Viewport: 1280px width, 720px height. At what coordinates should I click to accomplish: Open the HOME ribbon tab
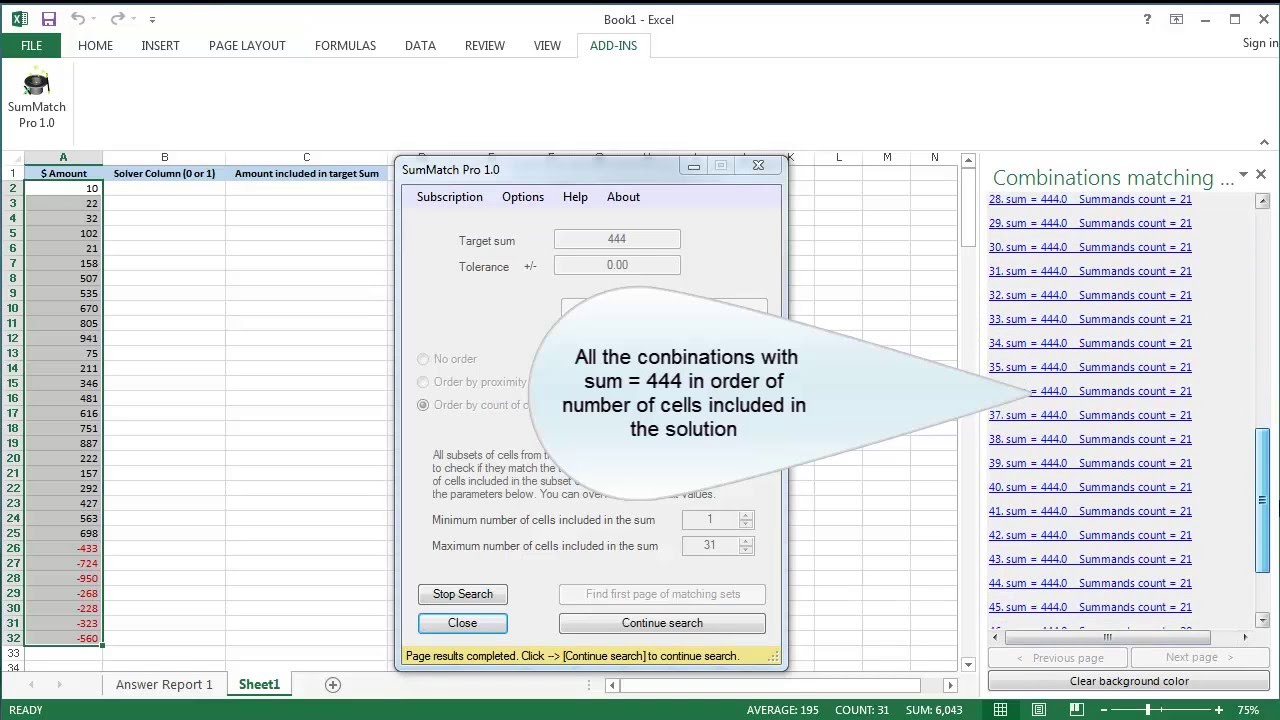click(95, 45)
